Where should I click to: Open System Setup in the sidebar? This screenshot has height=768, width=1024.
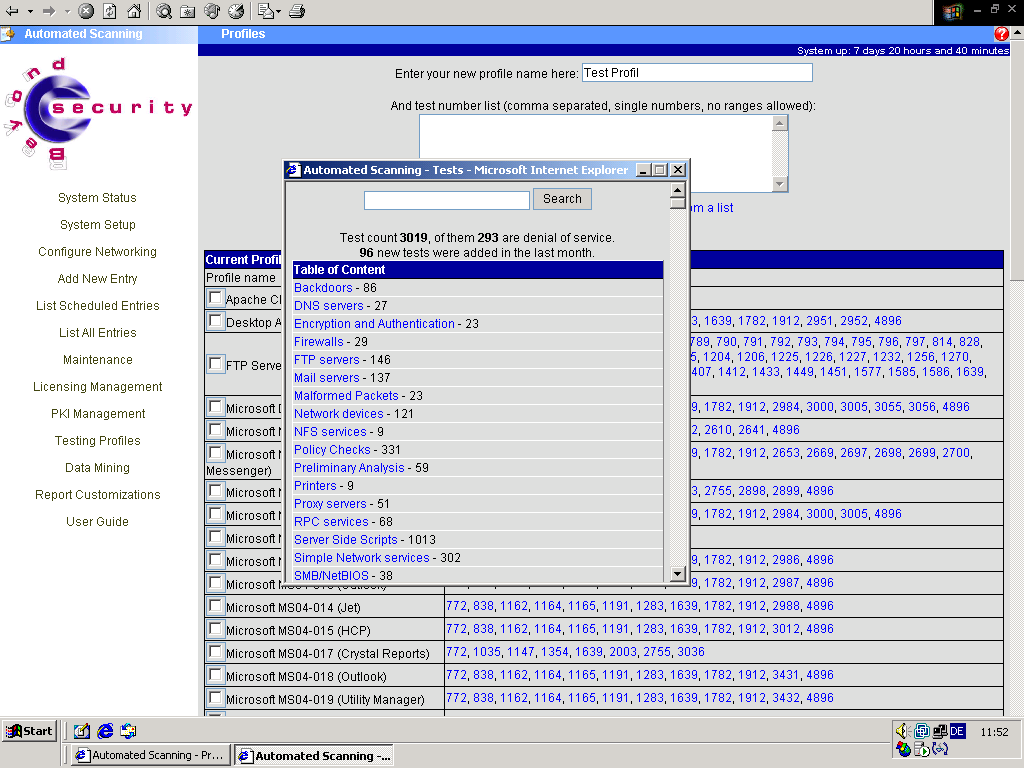pyautogui.click(x=98, y=225)
